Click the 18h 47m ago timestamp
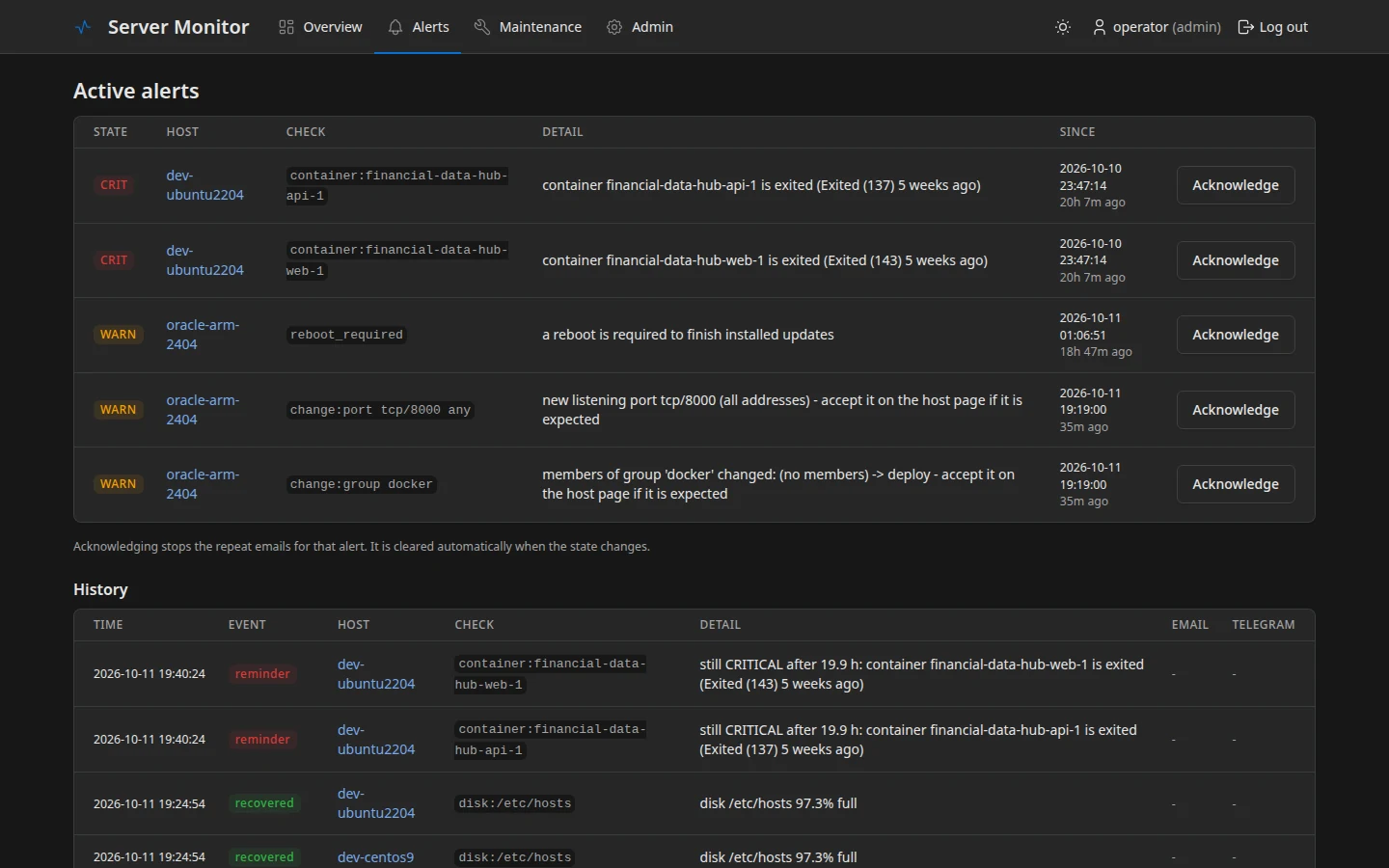Image resolution: width=1389 pixels, height=868 pixels. 1096,352
